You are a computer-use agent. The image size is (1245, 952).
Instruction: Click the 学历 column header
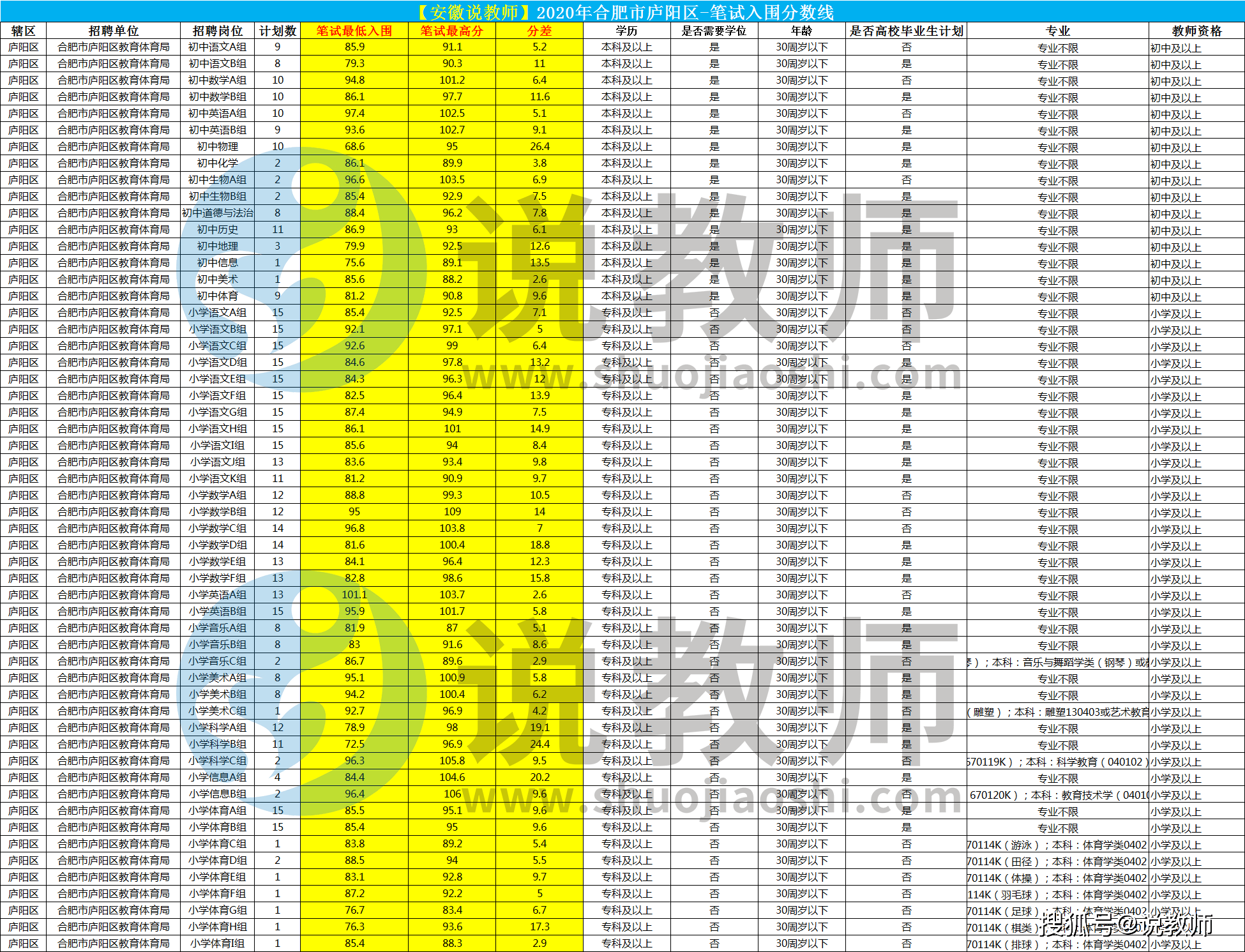click(x=627, y=31)
